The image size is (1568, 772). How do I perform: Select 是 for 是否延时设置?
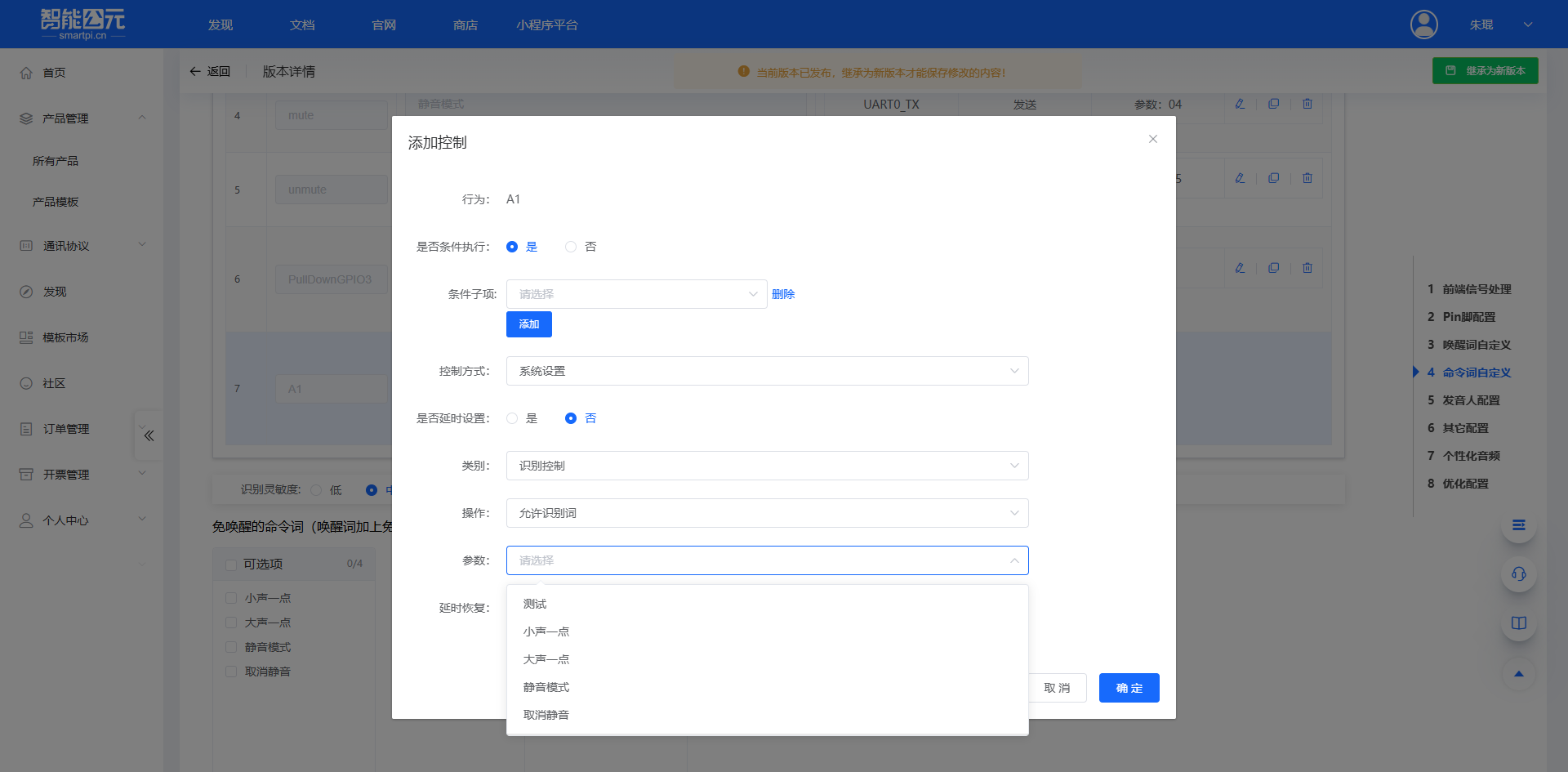512,418
